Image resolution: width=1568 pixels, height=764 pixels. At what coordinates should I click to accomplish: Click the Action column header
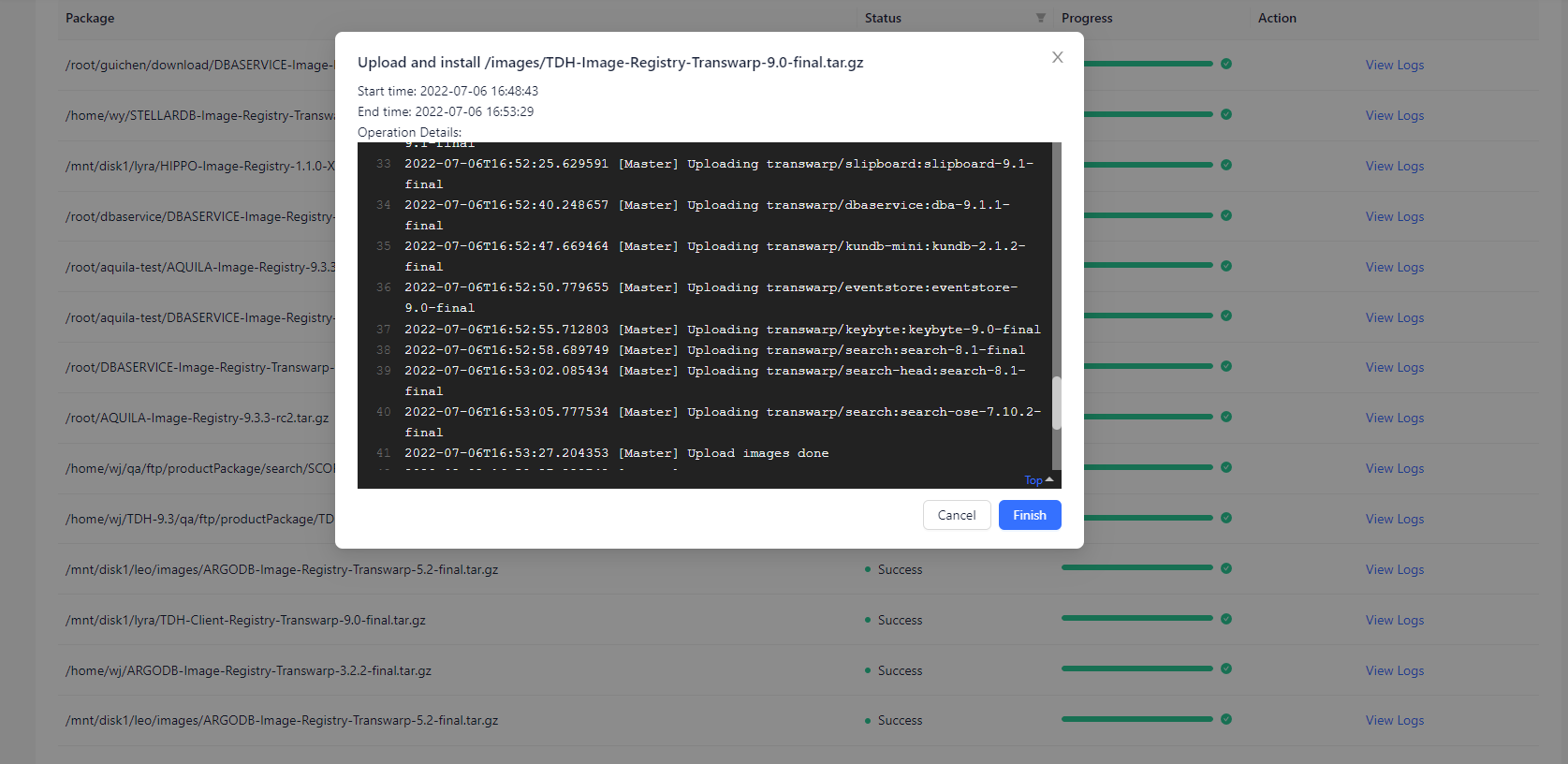(x=1277, y=18)
